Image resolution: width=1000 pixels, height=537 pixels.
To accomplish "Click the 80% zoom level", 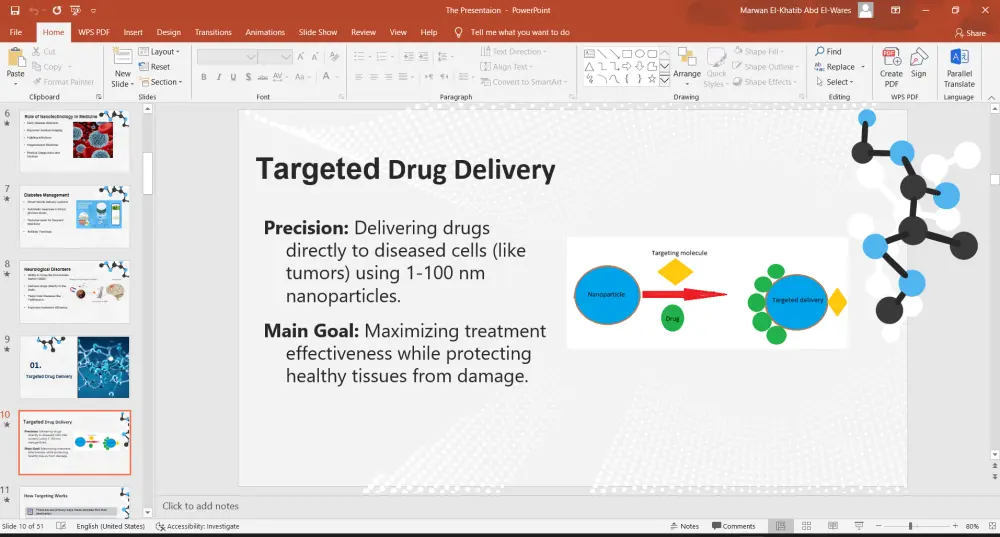I will point(972,526).
